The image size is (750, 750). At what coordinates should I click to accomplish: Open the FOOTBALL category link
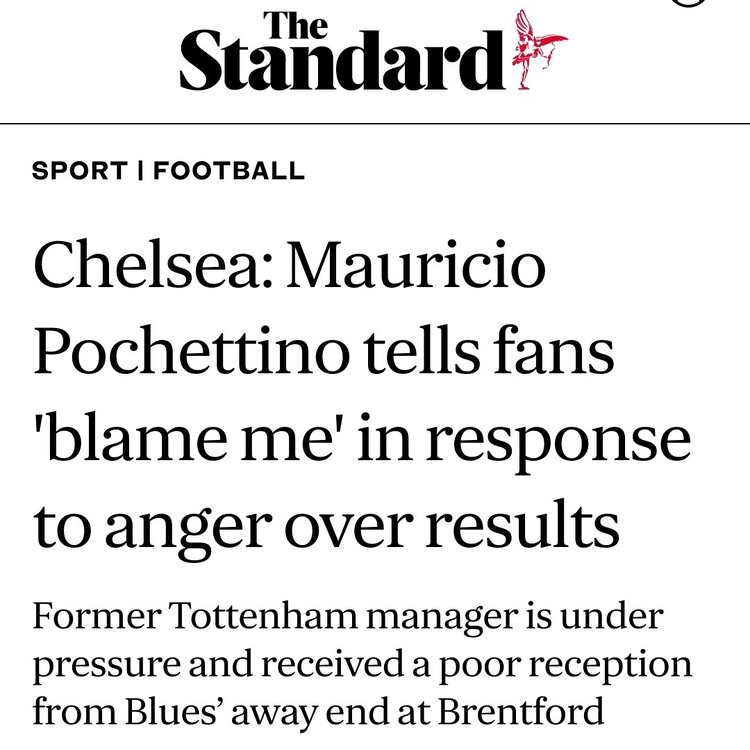coord(229,171)
